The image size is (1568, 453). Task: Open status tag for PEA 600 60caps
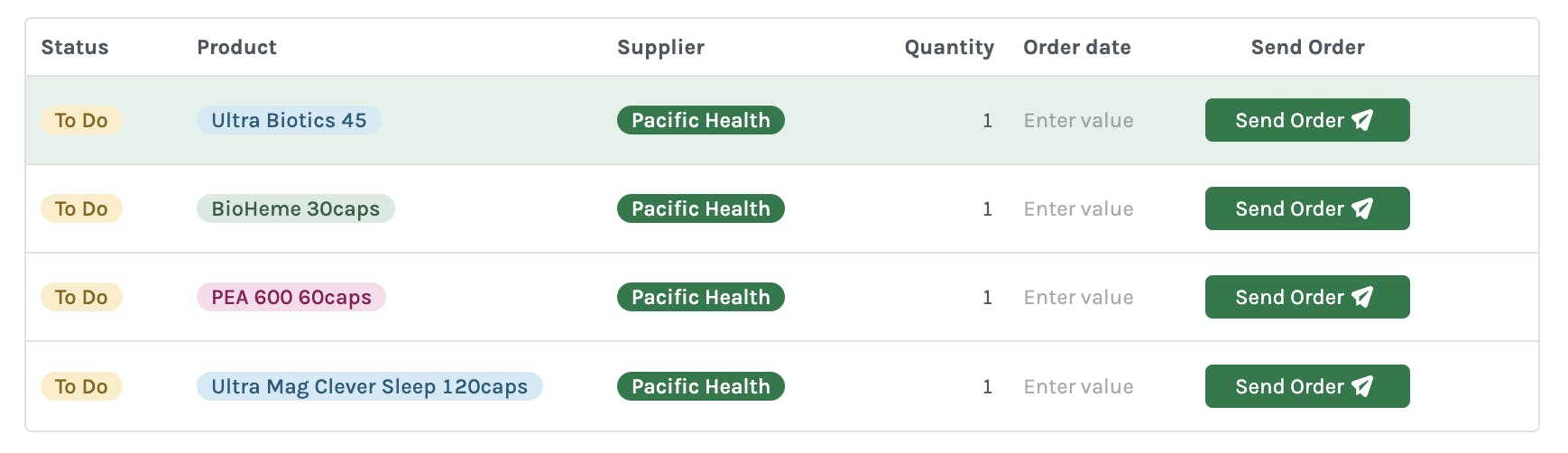[81, 297]
